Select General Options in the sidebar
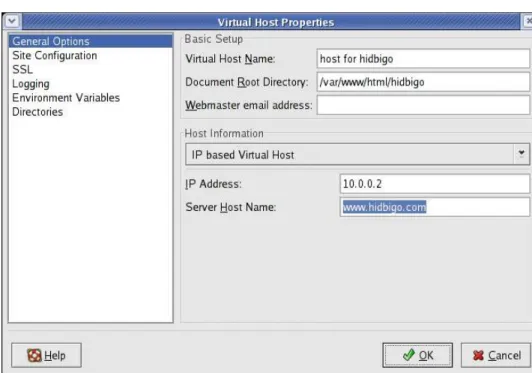532x373 pixels. pyautogui.click(x=91, y=41)
